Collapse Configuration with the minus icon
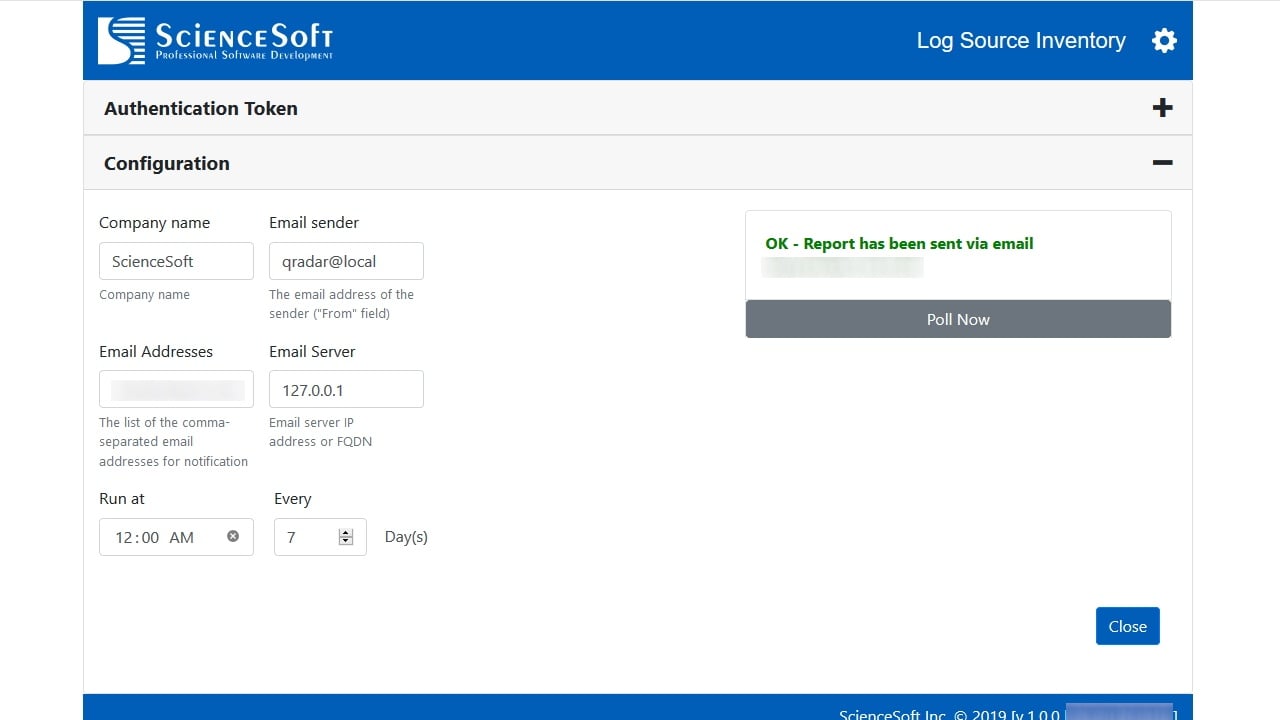Viewport: 1280px width, 720px height. pos(1162,163)
